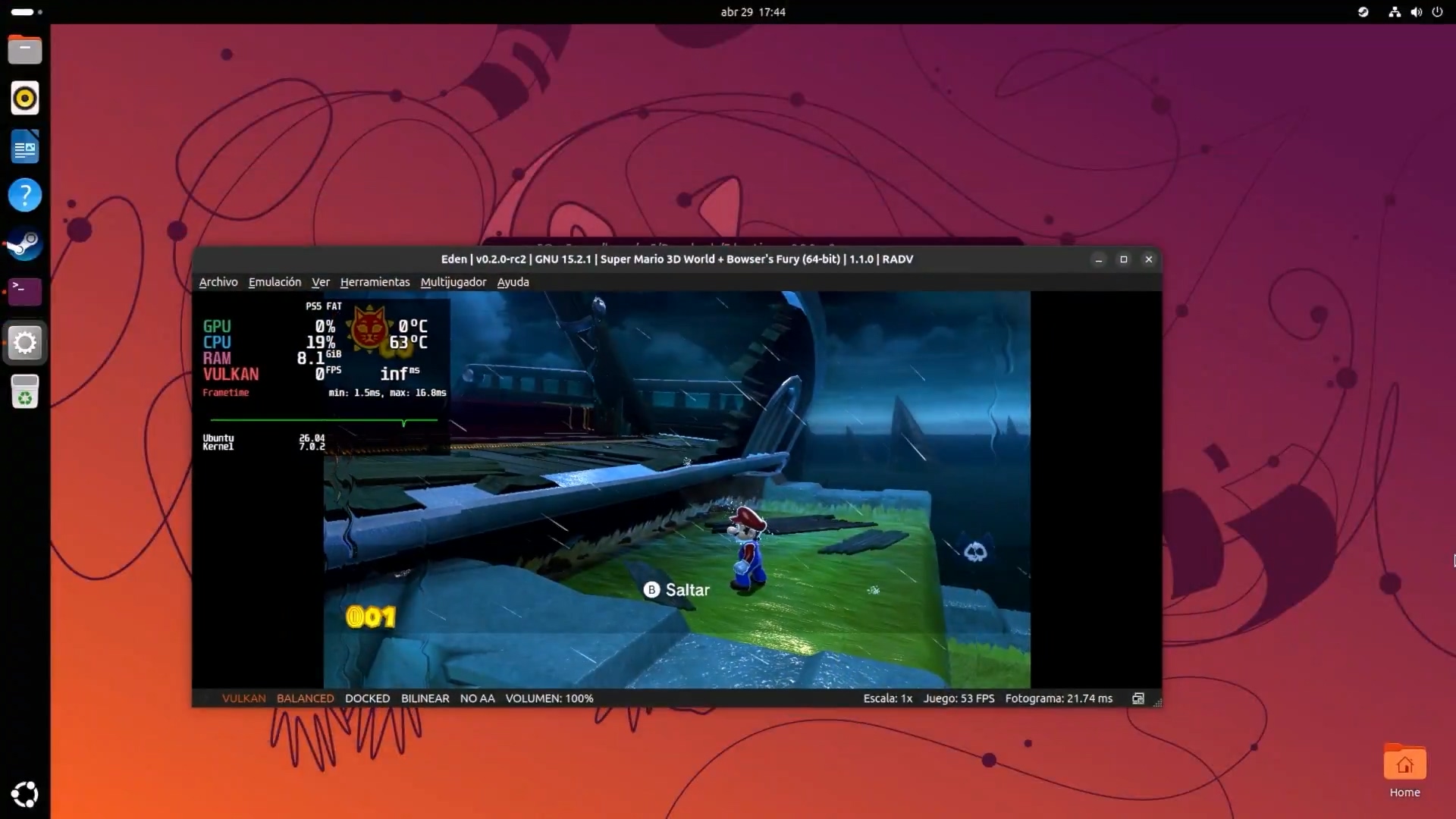Click the cat shine icon in the game view
The height and width of the screenshot is (819, 1456).
[x=369, y=328]
